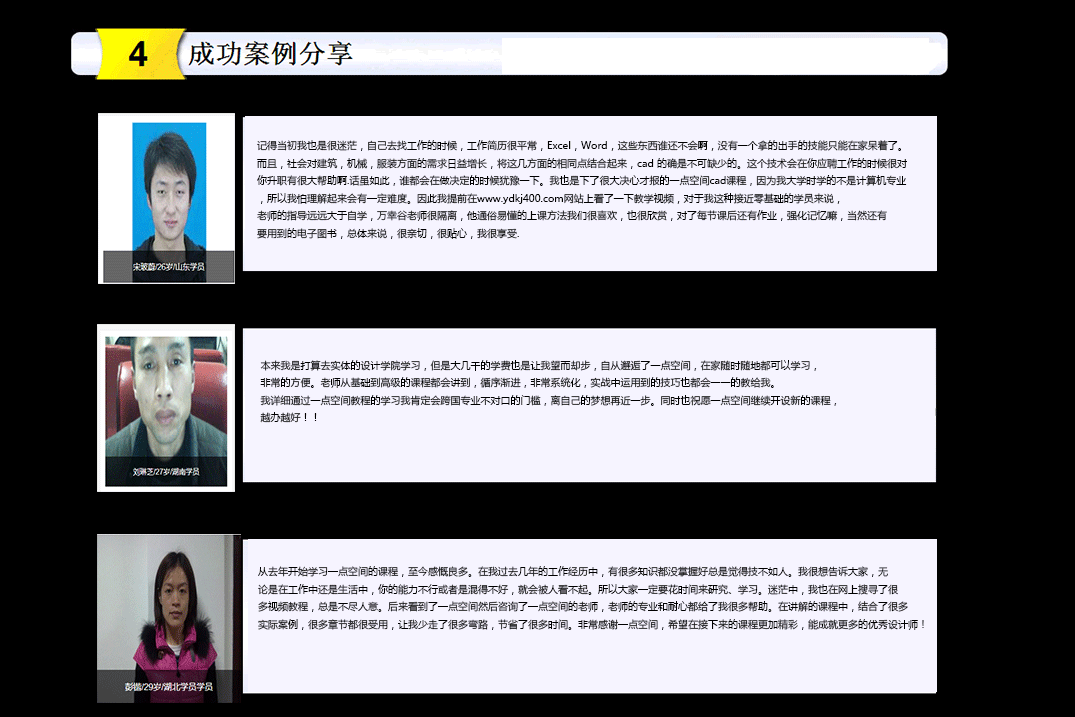1075x717 pixels.
Task: Click the '成功案例分享' section heading
Action: (x=270, y=53)
